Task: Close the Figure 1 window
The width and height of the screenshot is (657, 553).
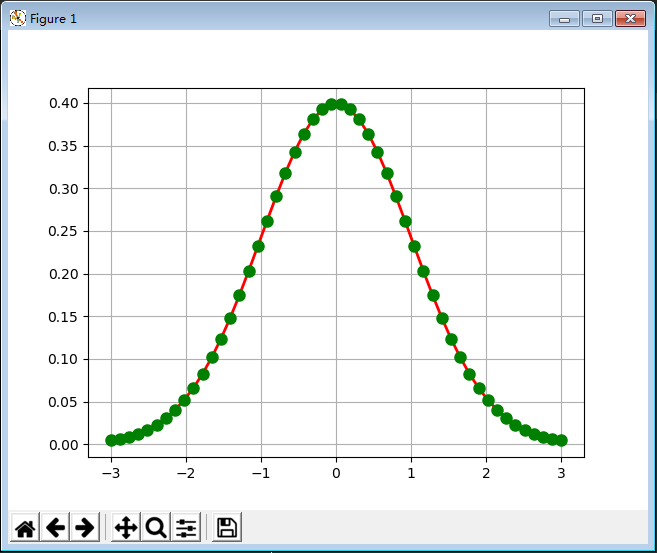Action: point(630,19)
